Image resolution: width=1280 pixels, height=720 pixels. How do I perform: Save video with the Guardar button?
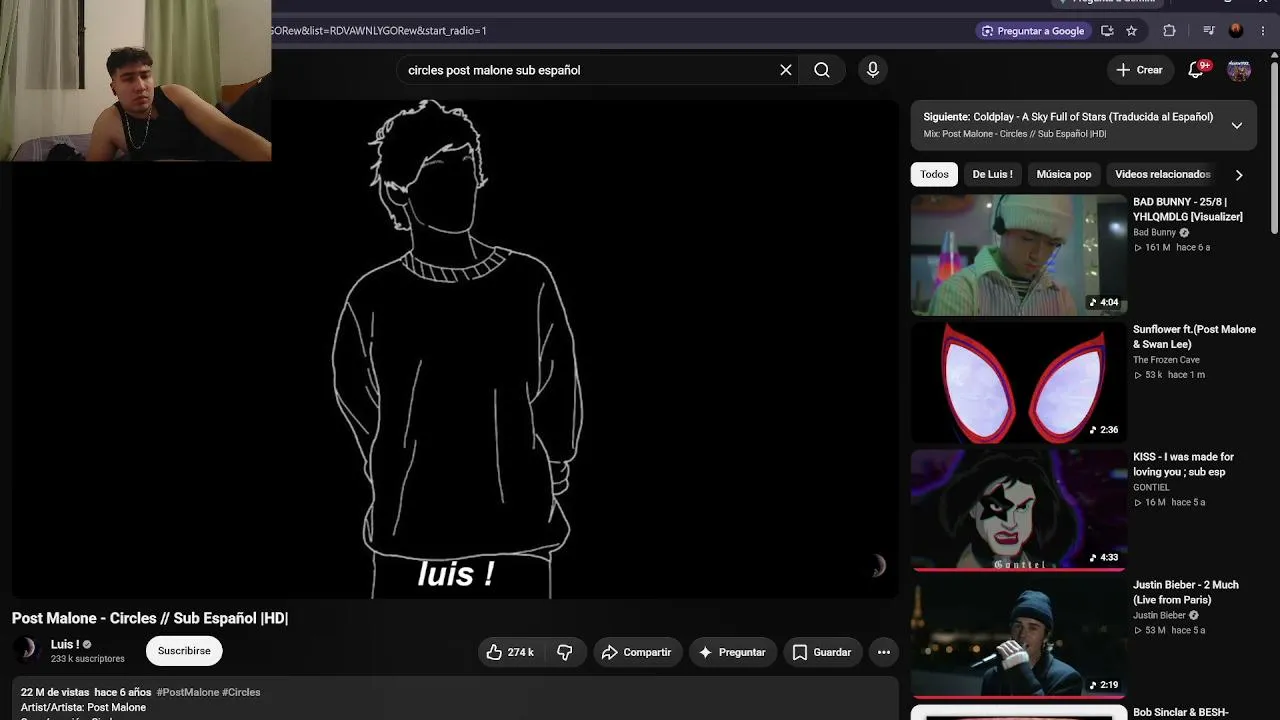pos(822,652)
